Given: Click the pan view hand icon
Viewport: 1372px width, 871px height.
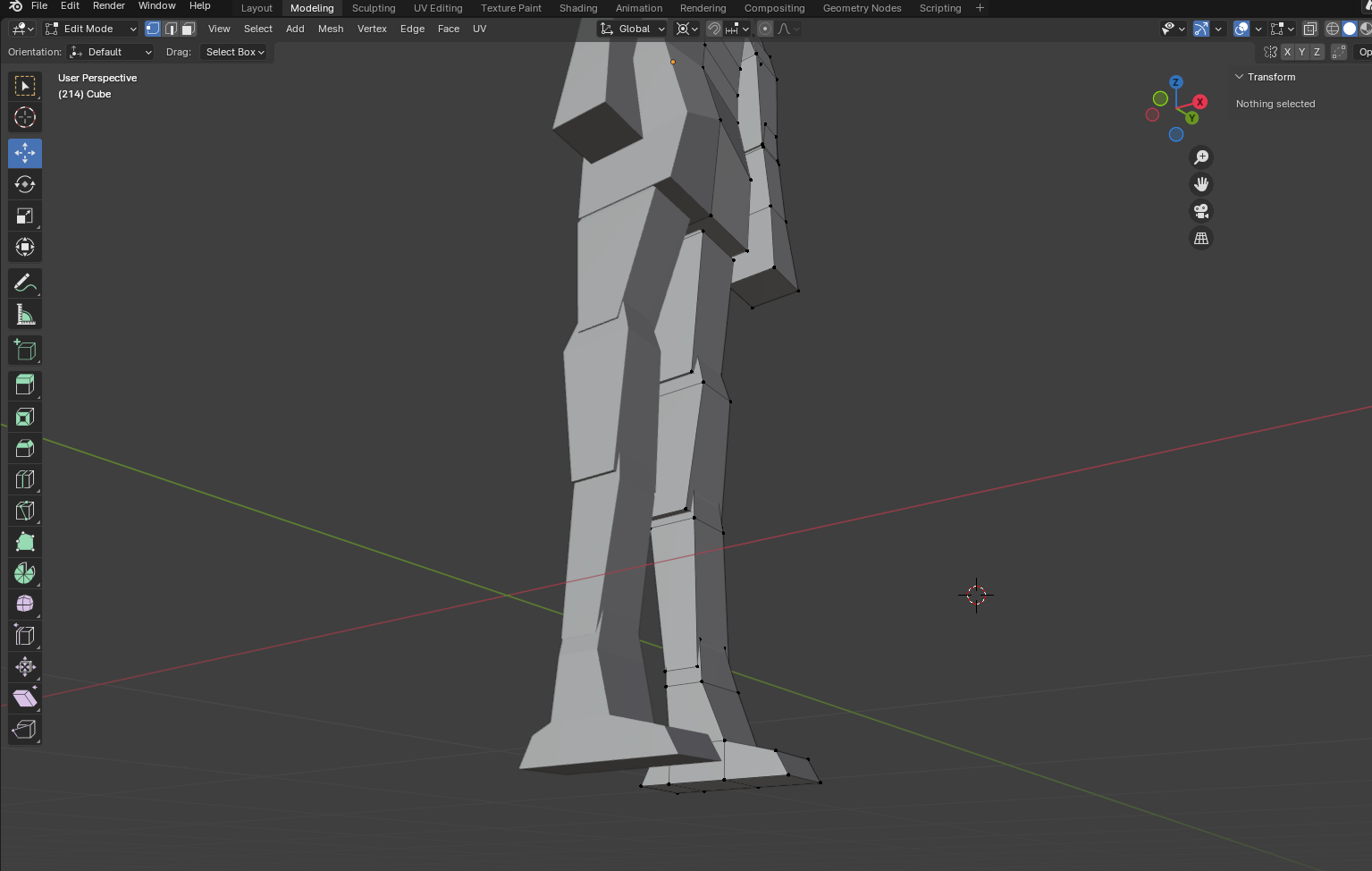Looking at the screenshot, I should point(1201,184).
